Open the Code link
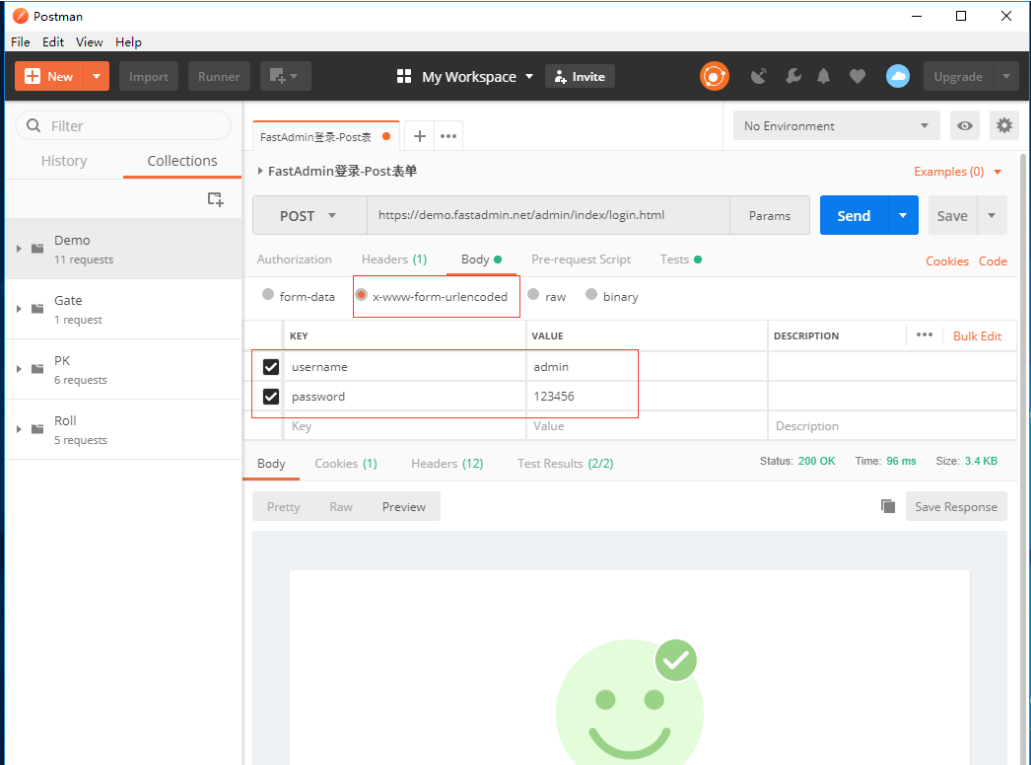This screenshot has height=765, width=1031. 993,261
